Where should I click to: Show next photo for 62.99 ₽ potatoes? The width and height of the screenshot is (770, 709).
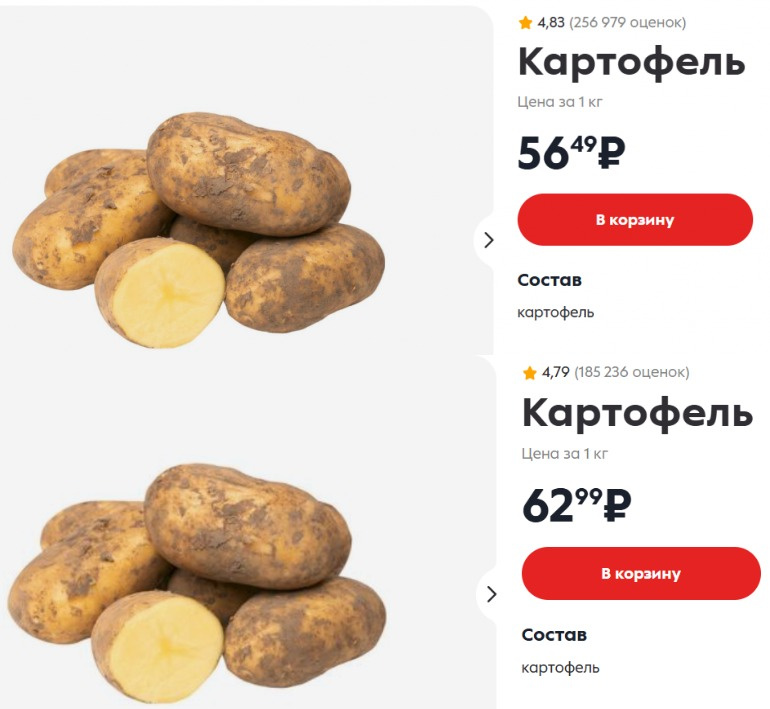point(492,594)
